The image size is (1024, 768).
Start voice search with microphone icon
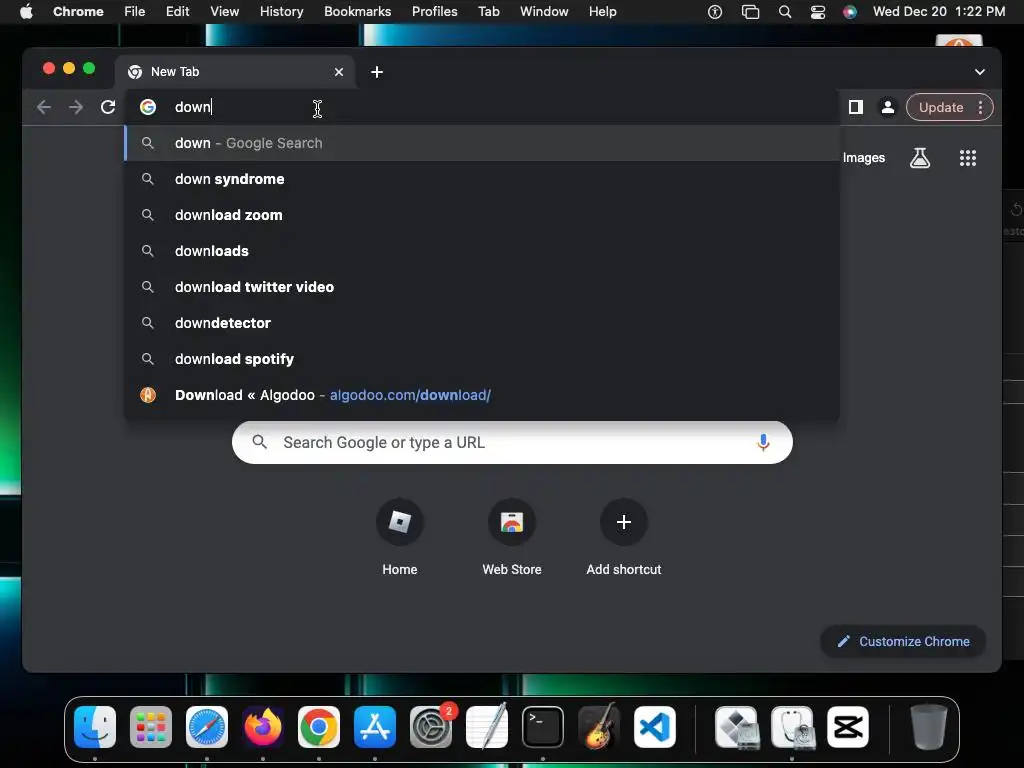coord(763,442)
